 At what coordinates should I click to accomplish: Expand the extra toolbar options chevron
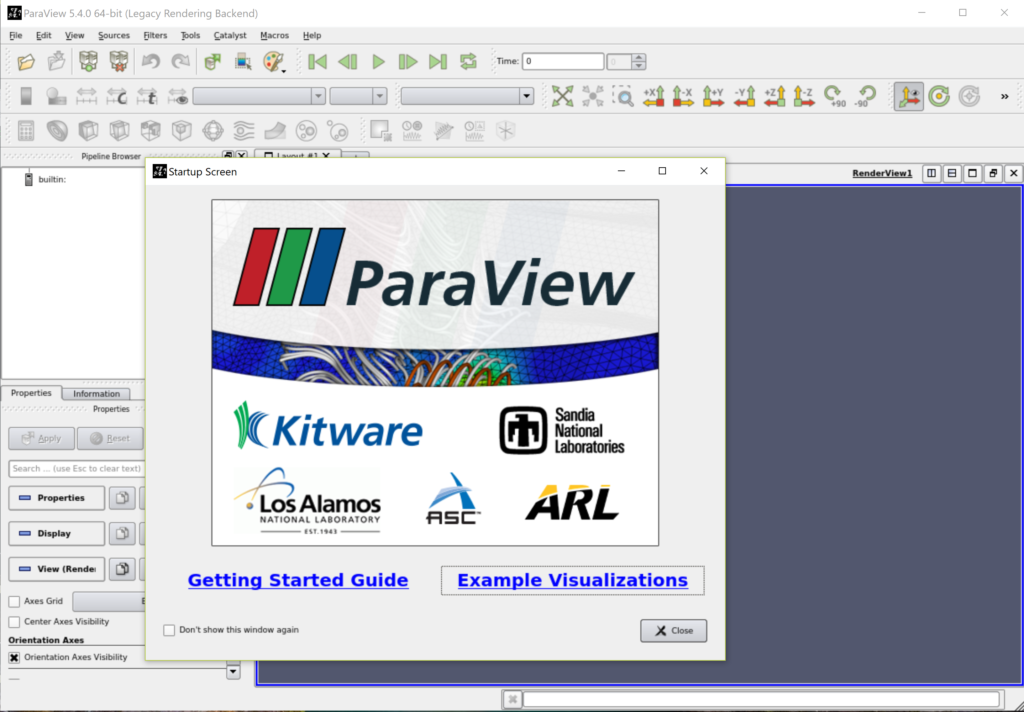(x=1003, y=96)
